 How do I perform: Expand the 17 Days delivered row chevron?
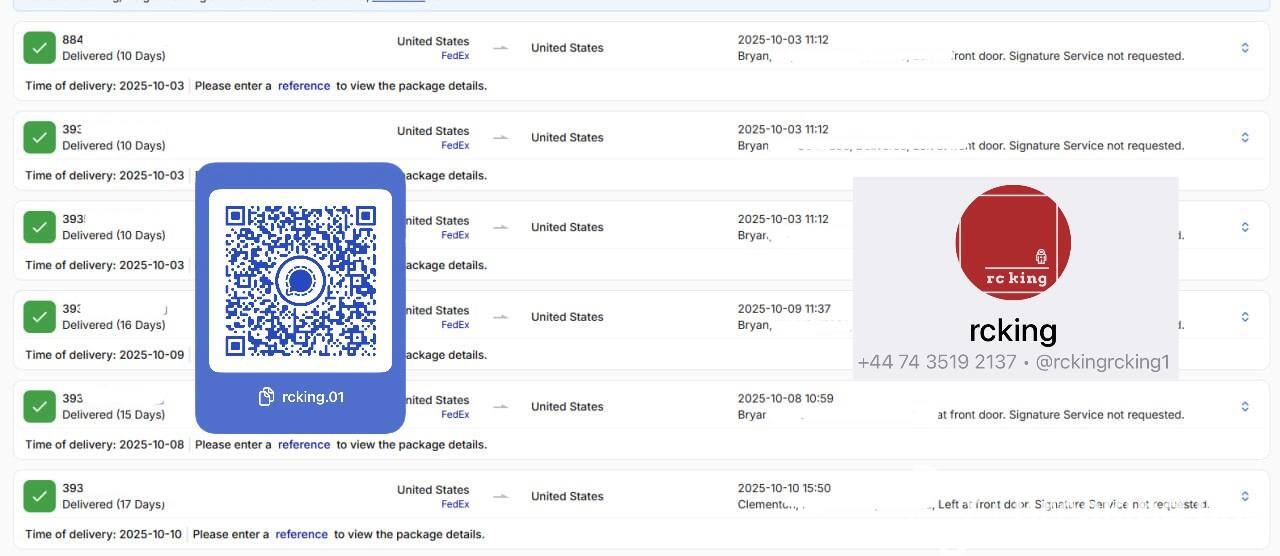1245,496
